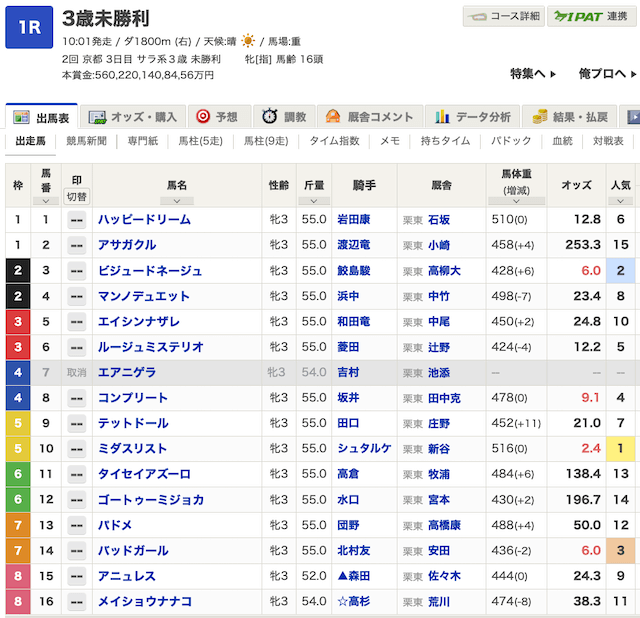
Task: Switch to the 予想 tab
Action: (217, 117)
